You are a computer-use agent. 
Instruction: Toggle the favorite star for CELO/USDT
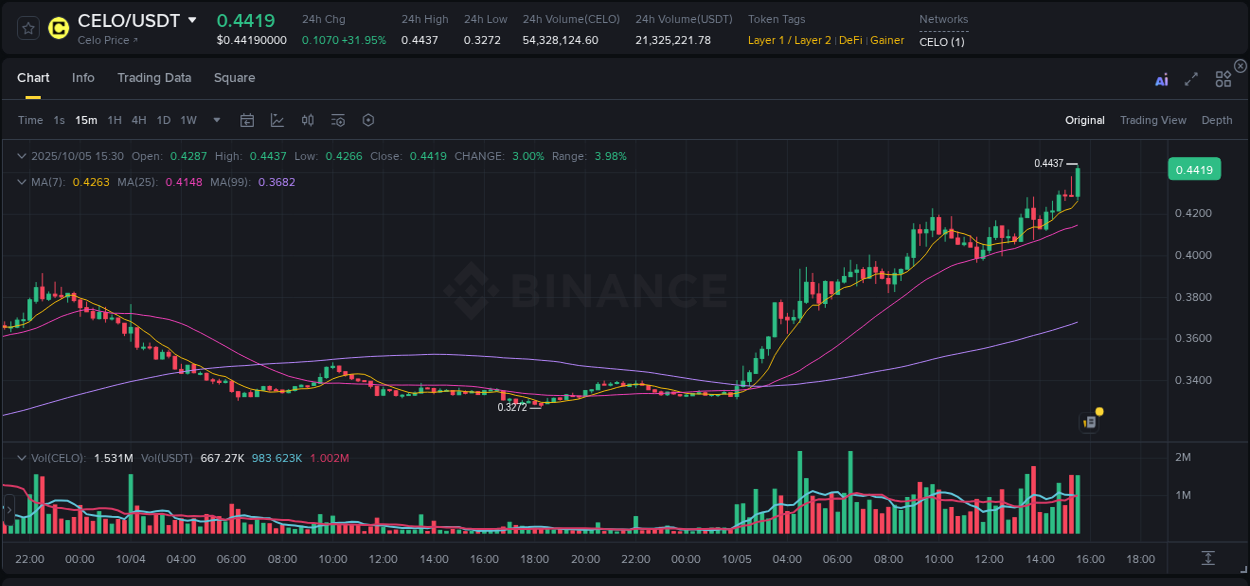point(27,28)
